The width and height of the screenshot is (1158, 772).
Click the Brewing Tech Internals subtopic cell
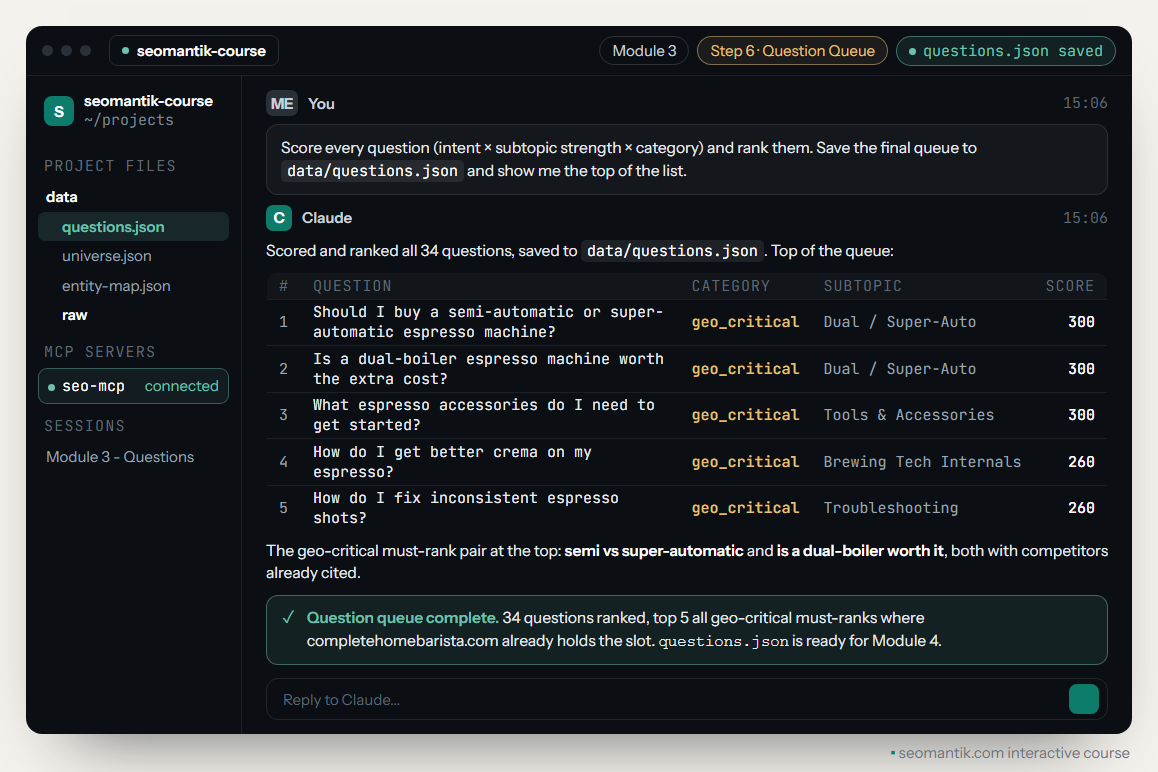[x=922, y=462]
